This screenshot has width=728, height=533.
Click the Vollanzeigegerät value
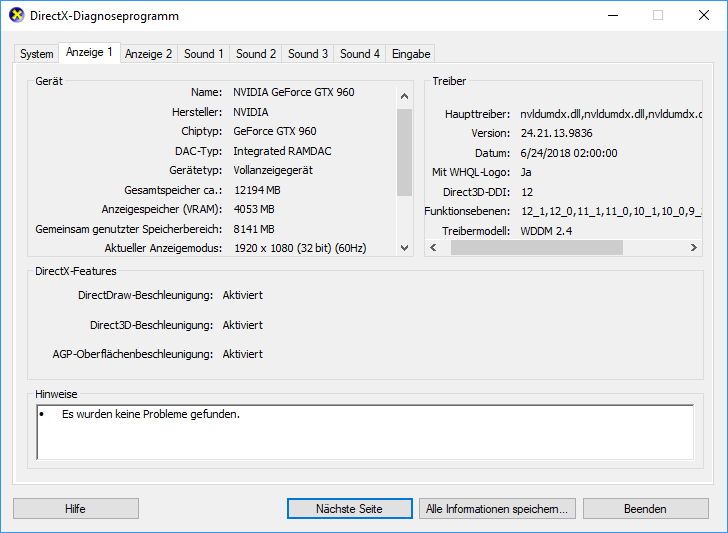coord(273,170)
